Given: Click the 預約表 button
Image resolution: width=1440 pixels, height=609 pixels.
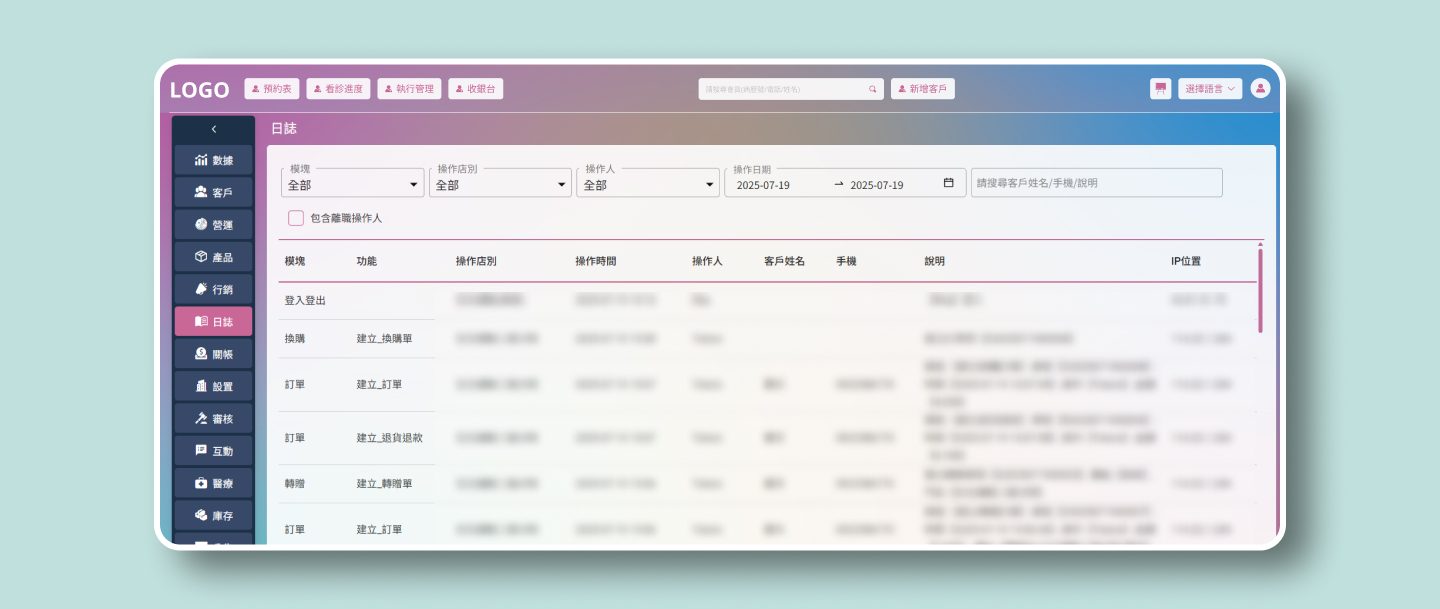Looking at the screenshot, I should tap(272, 89).
